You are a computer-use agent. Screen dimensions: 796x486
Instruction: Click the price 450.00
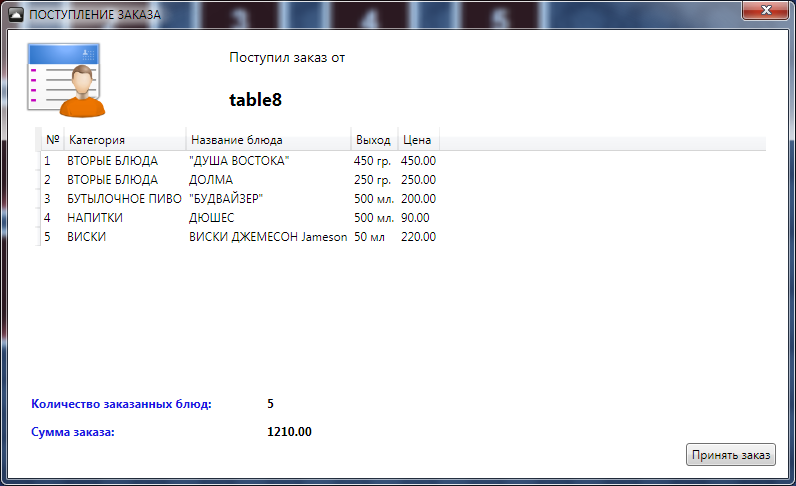[418, 161]
